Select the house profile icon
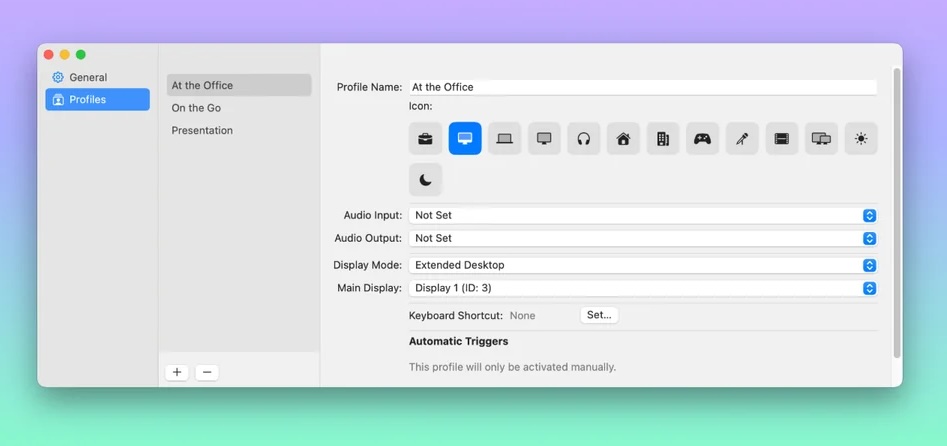Screen dimensions: 947x446 [x=623, y=139]
